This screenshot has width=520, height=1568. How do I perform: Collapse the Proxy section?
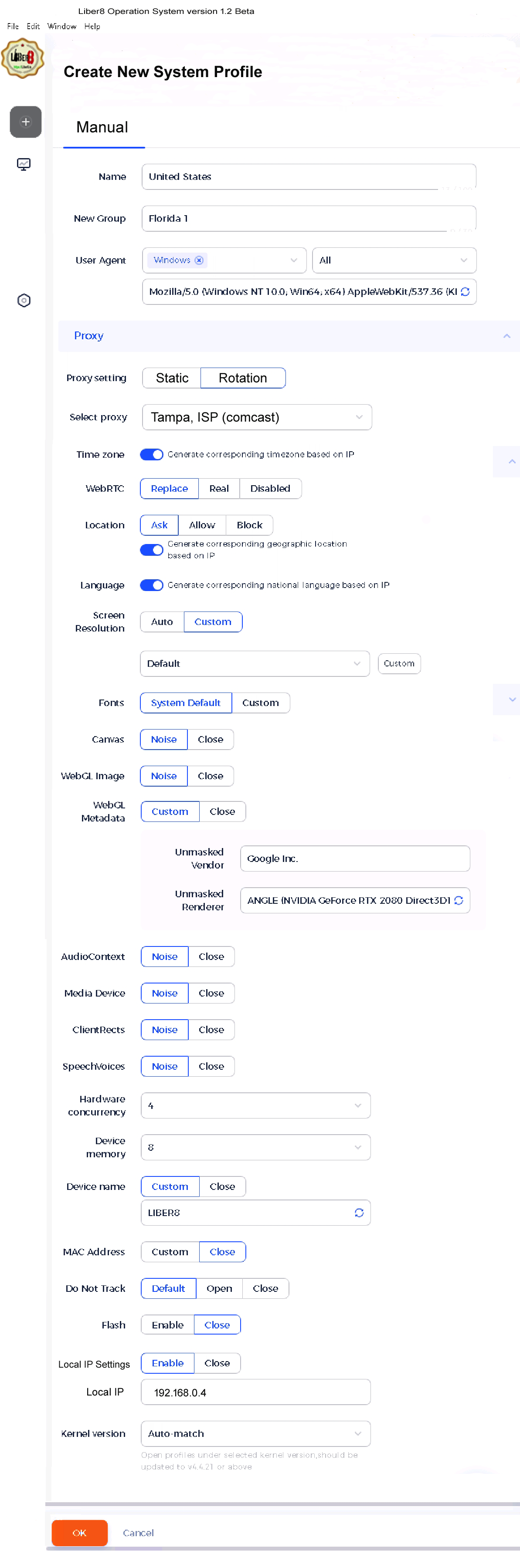coord(506,336)
